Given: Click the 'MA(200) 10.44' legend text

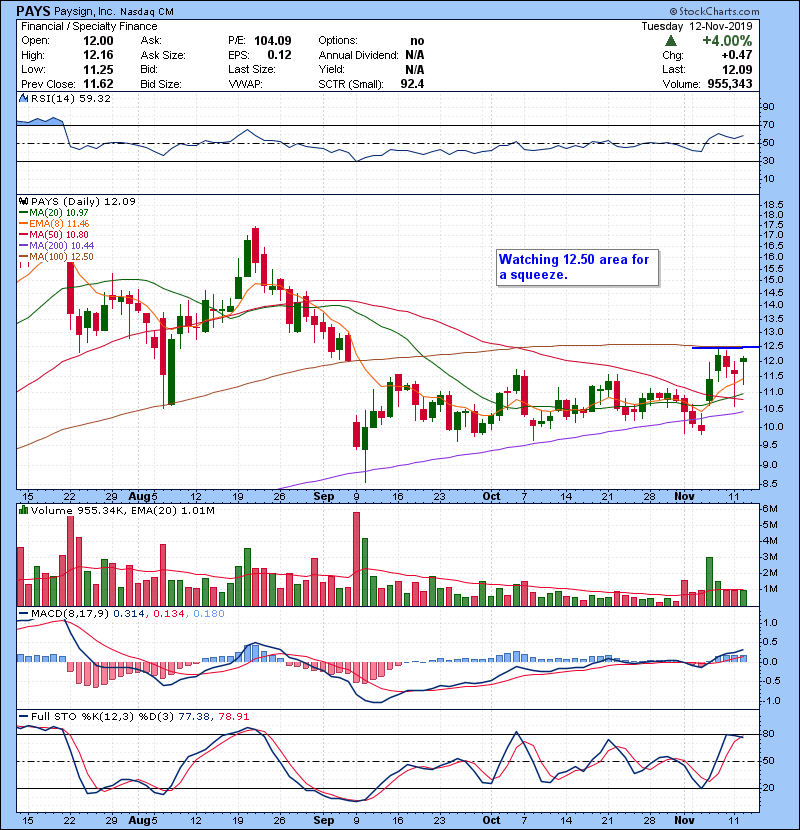Looking at the screenshot, I should click(61, 246).
